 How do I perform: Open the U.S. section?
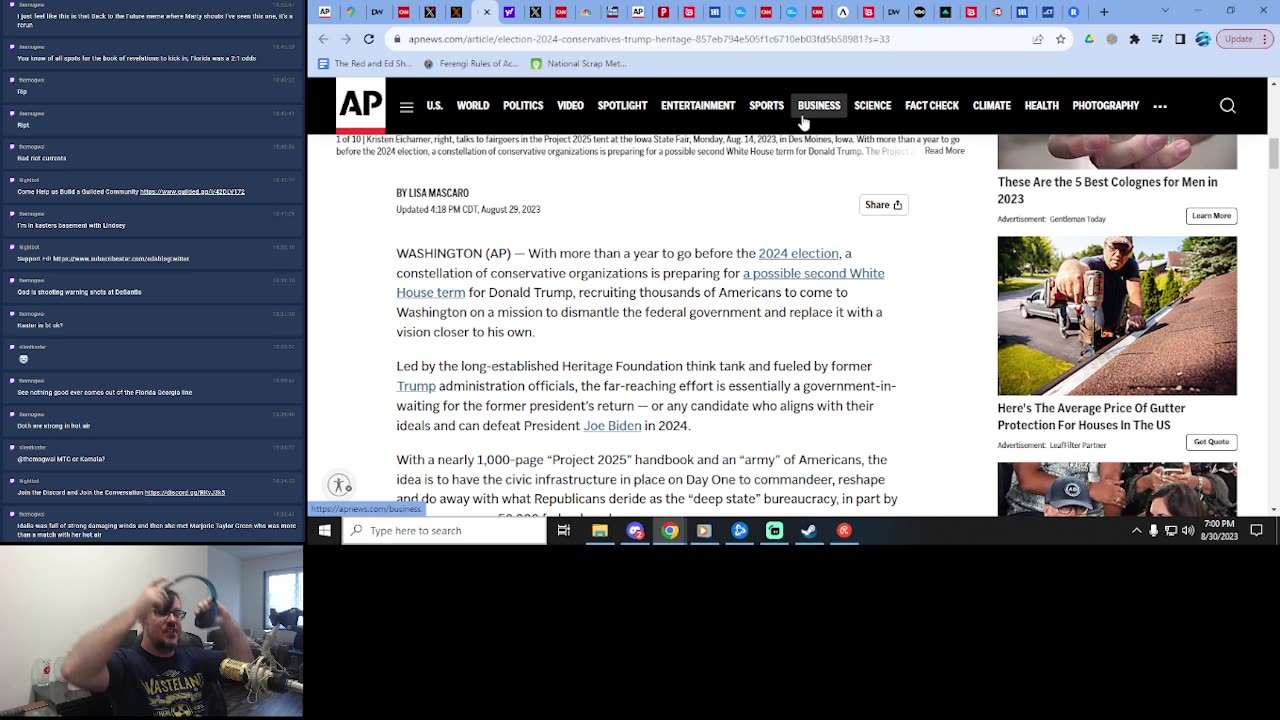[x=434, y=106]
